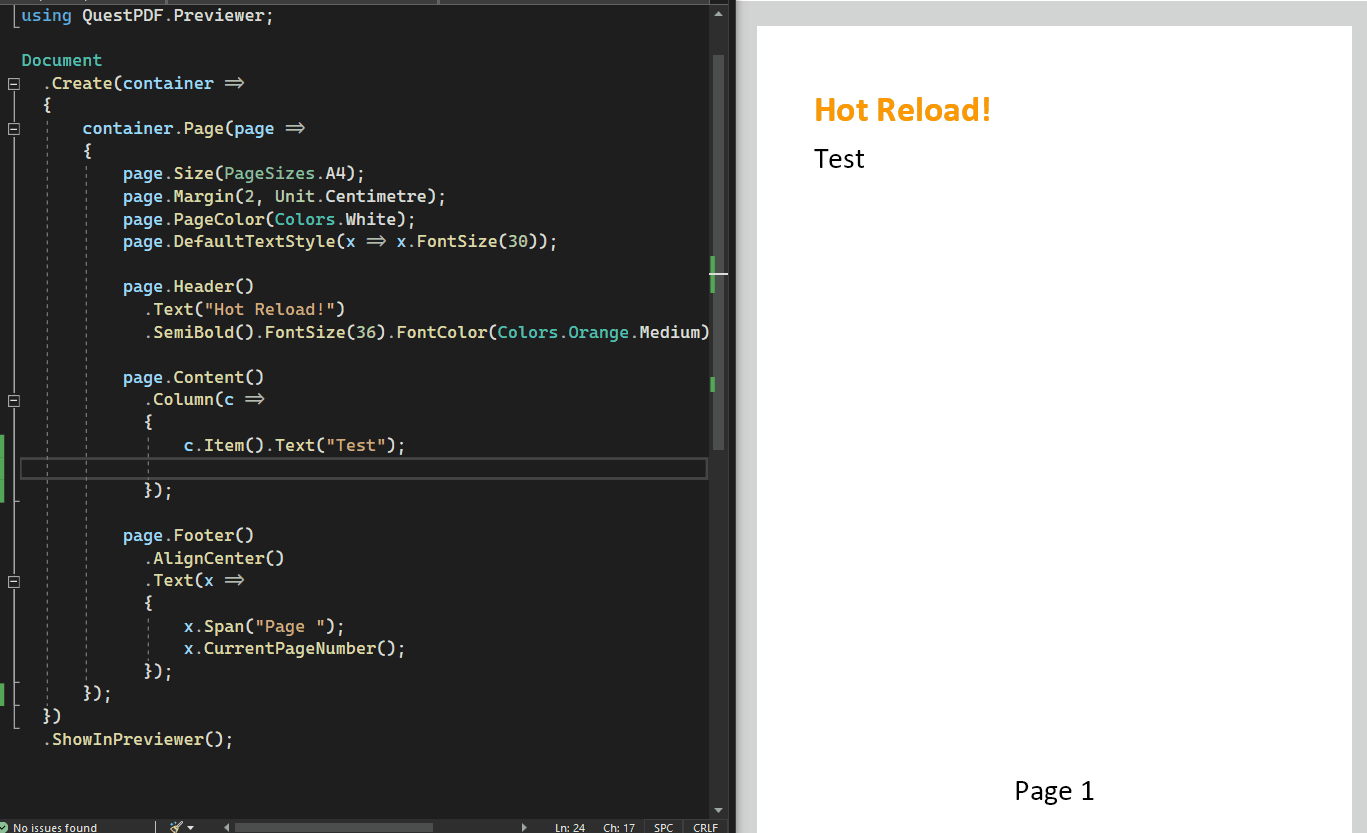Image resolution: width=1367 pixels, height=833 pixels.
Task: Click the horizontal scrollbar right arrow
Action: 524,827
